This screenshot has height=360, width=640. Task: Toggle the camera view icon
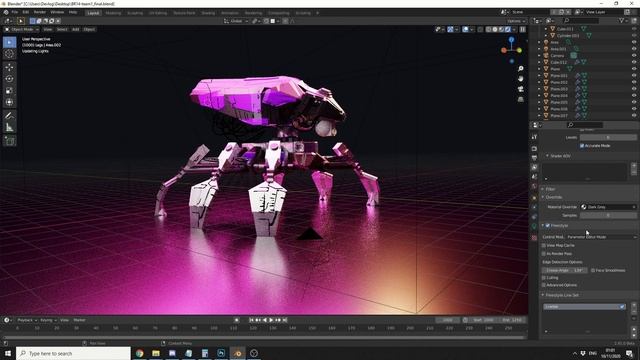pyautogui.click(x=520, y=89)
